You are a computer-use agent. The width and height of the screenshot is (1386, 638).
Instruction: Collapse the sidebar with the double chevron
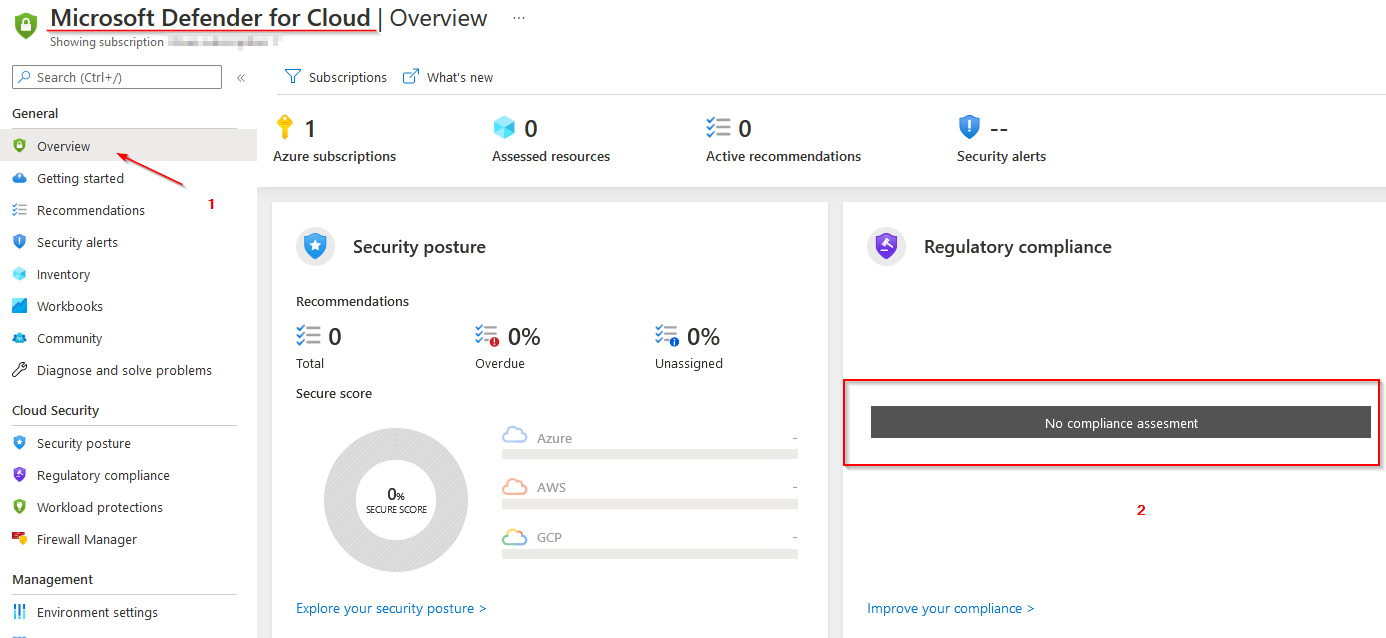[241, 78]
